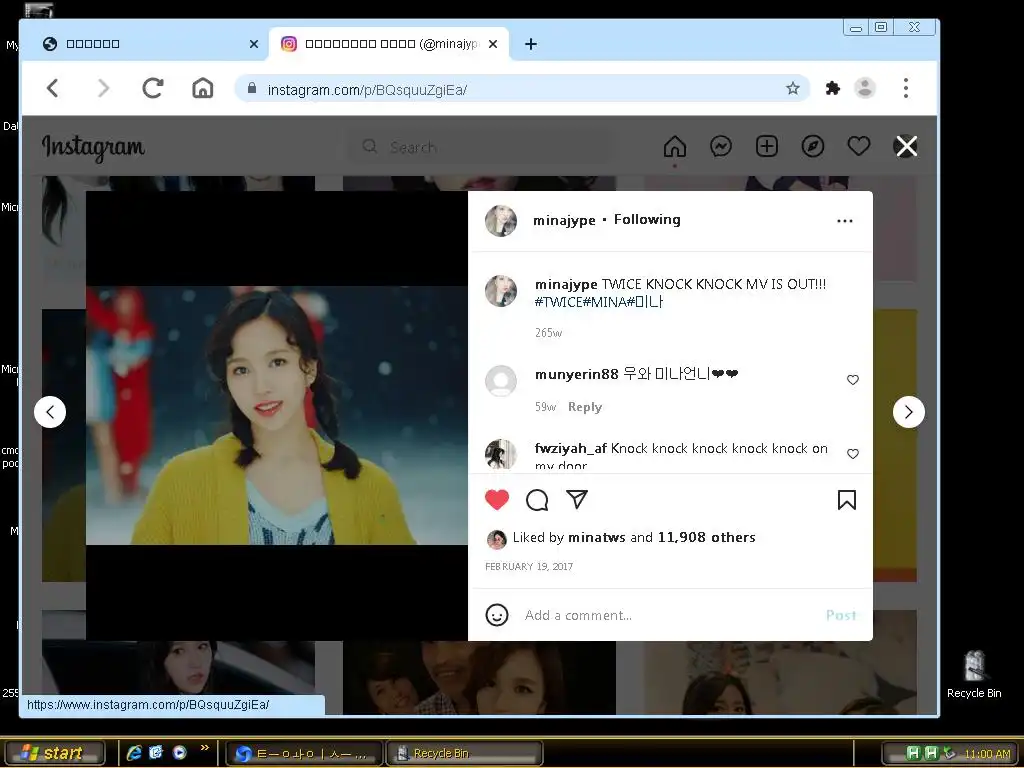
Task: Click the comment speech bubble icon
Action: tap(537, 500)
